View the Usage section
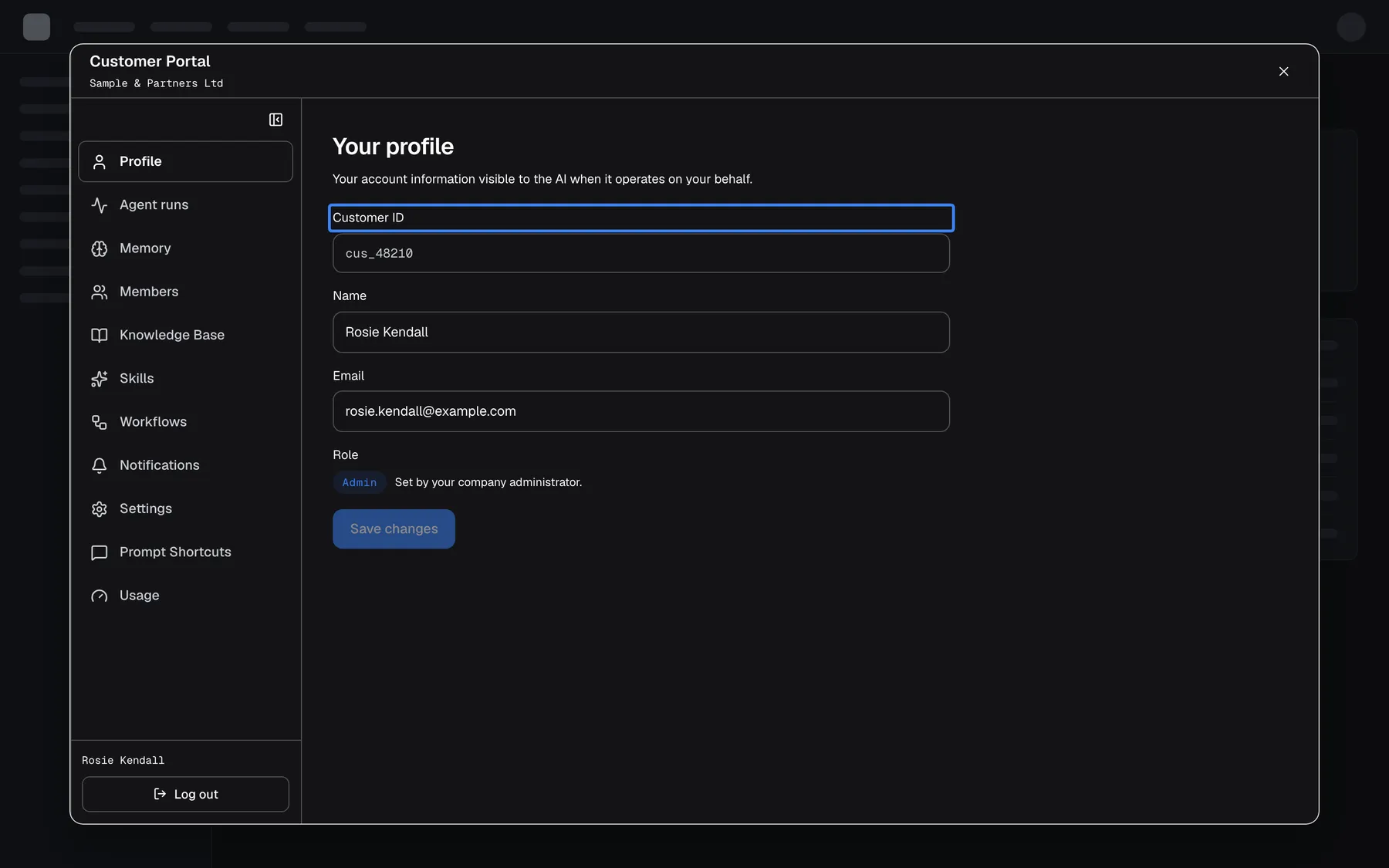Viewport: 1389px width, 868px height. tap(185, 596)
